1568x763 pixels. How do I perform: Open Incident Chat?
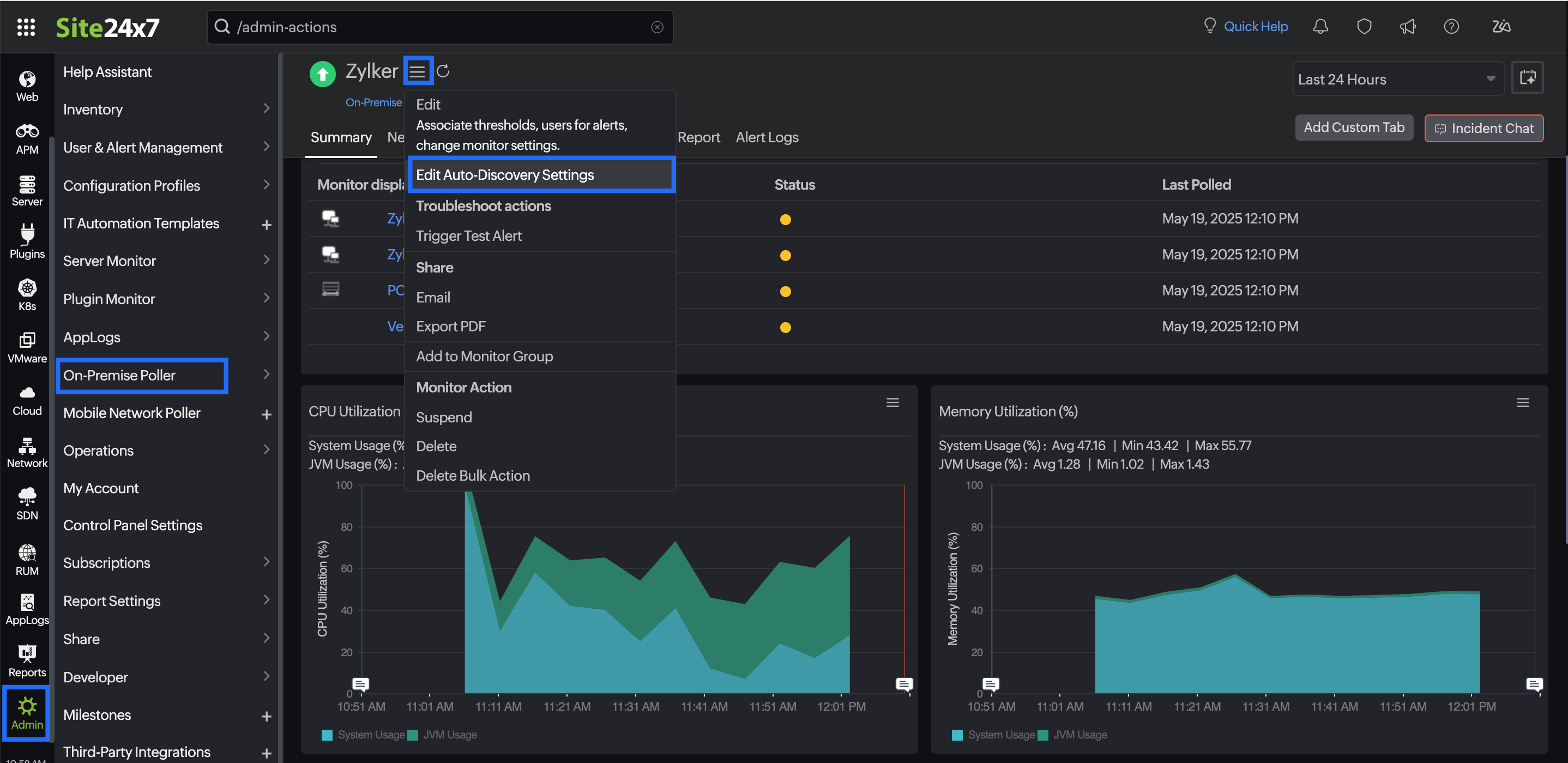point(1483,128)
